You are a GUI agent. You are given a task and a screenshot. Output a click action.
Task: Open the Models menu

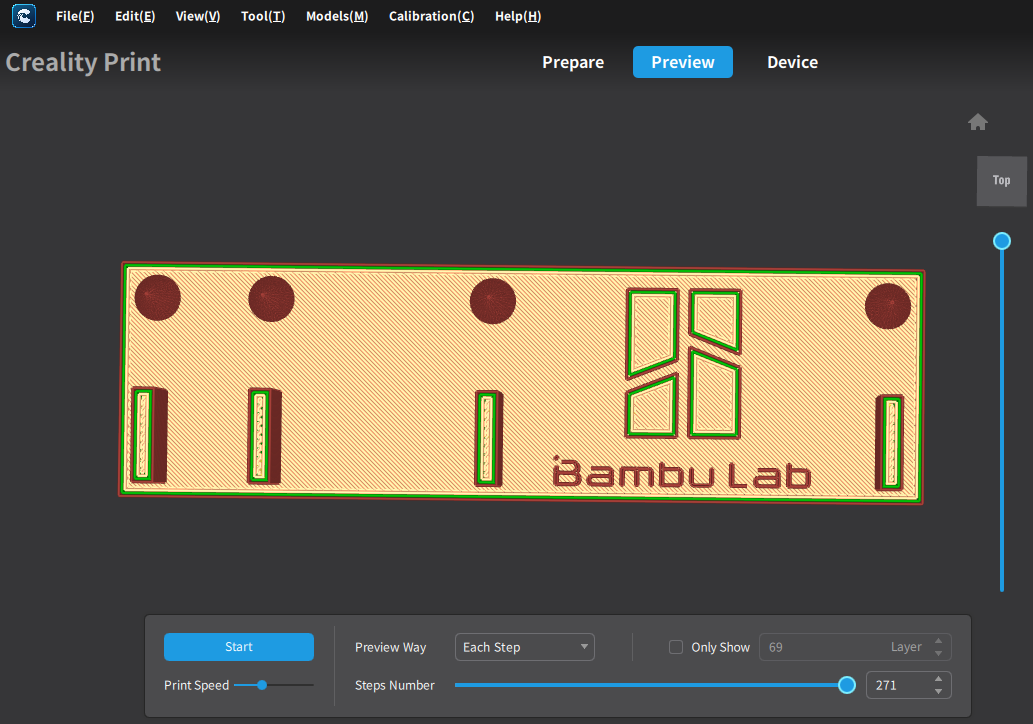tap(337, 16)
